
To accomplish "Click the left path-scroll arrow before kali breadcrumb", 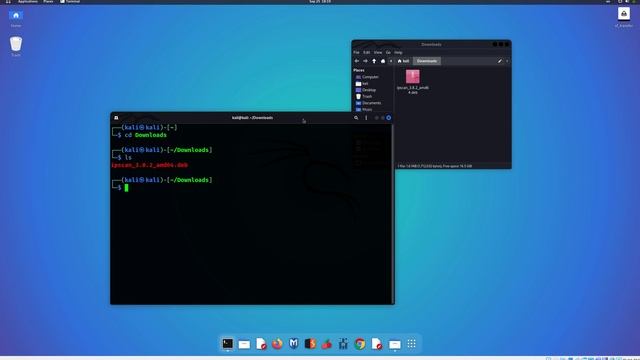I will coord(391,61).
